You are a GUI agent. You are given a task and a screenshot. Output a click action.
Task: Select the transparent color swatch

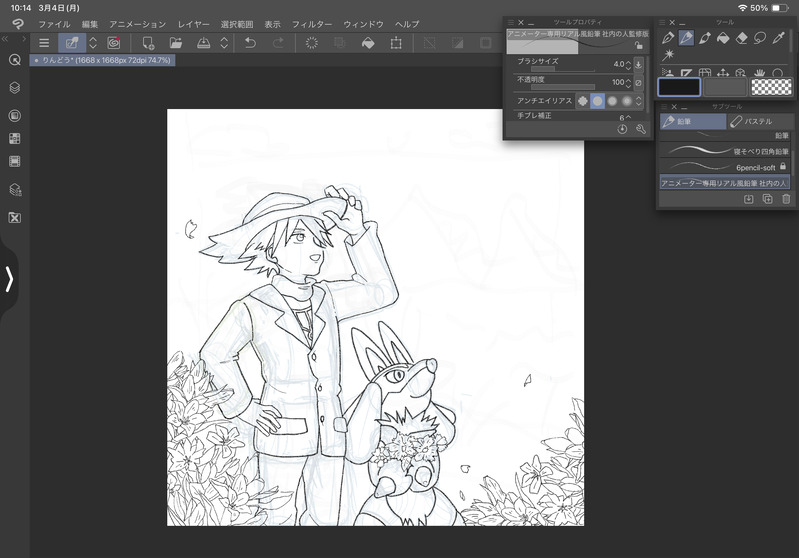(x=771, y=87)
